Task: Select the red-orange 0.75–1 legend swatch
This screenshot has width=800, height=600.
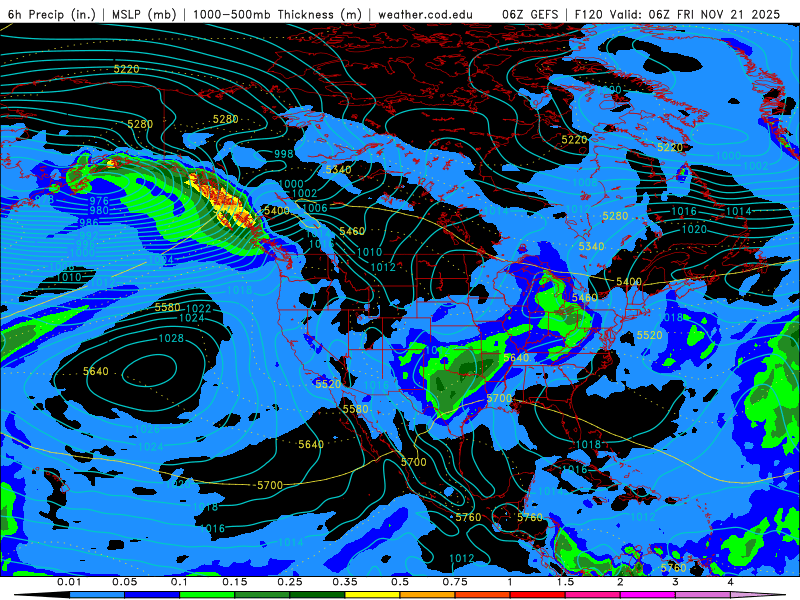Action: 483,595
